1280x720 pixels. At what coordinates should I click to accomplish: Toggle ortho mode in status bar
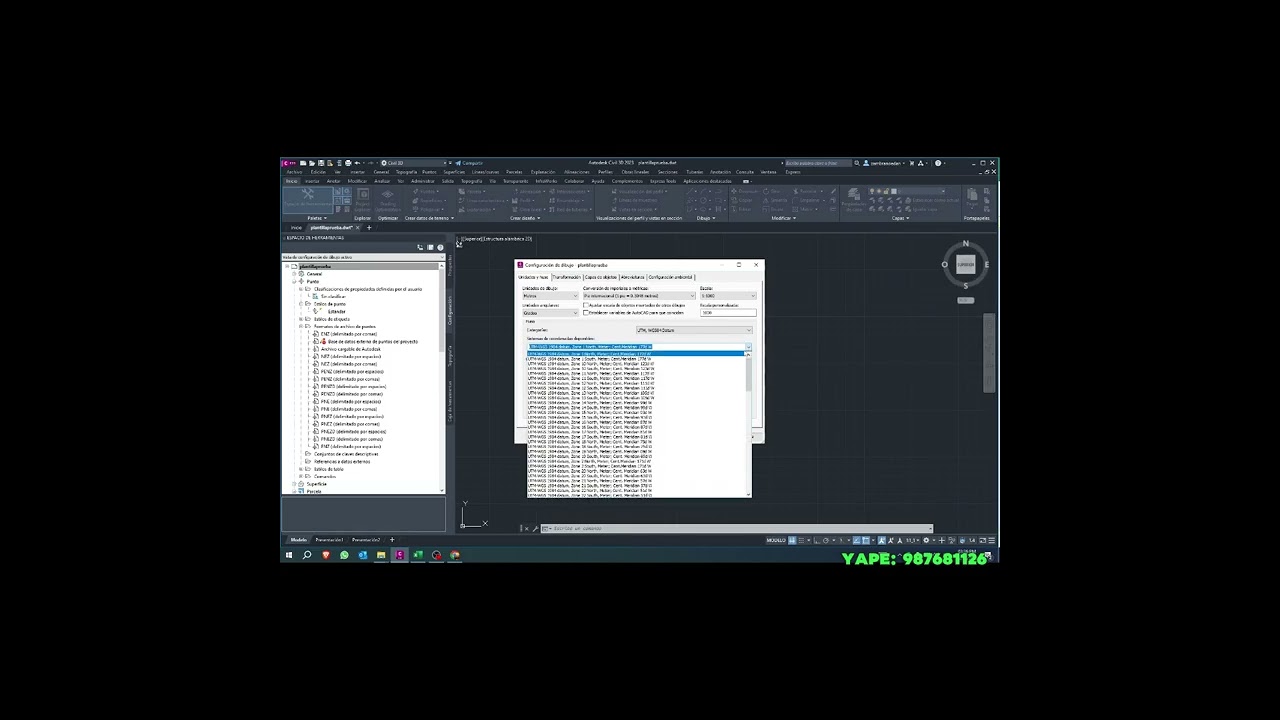point(816,540)
